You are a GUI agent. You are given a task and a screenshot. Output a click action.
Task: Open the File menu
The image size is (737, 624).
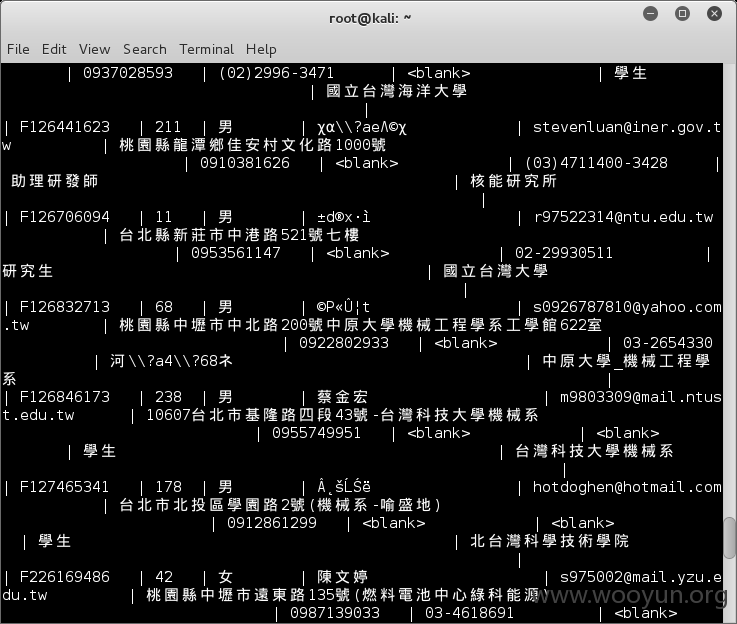[18, 49]
